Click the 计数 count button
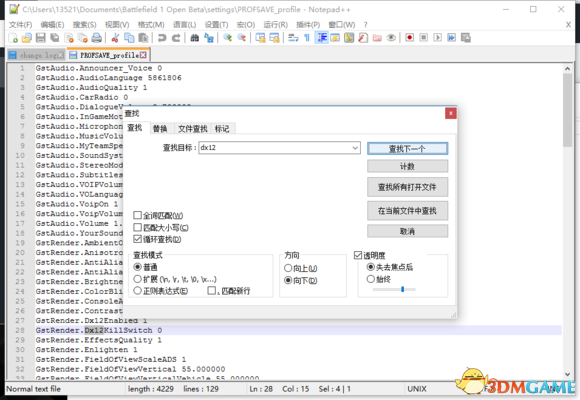Image resolution: width=580 pixels, height=400 pixels. click(407, 166)
